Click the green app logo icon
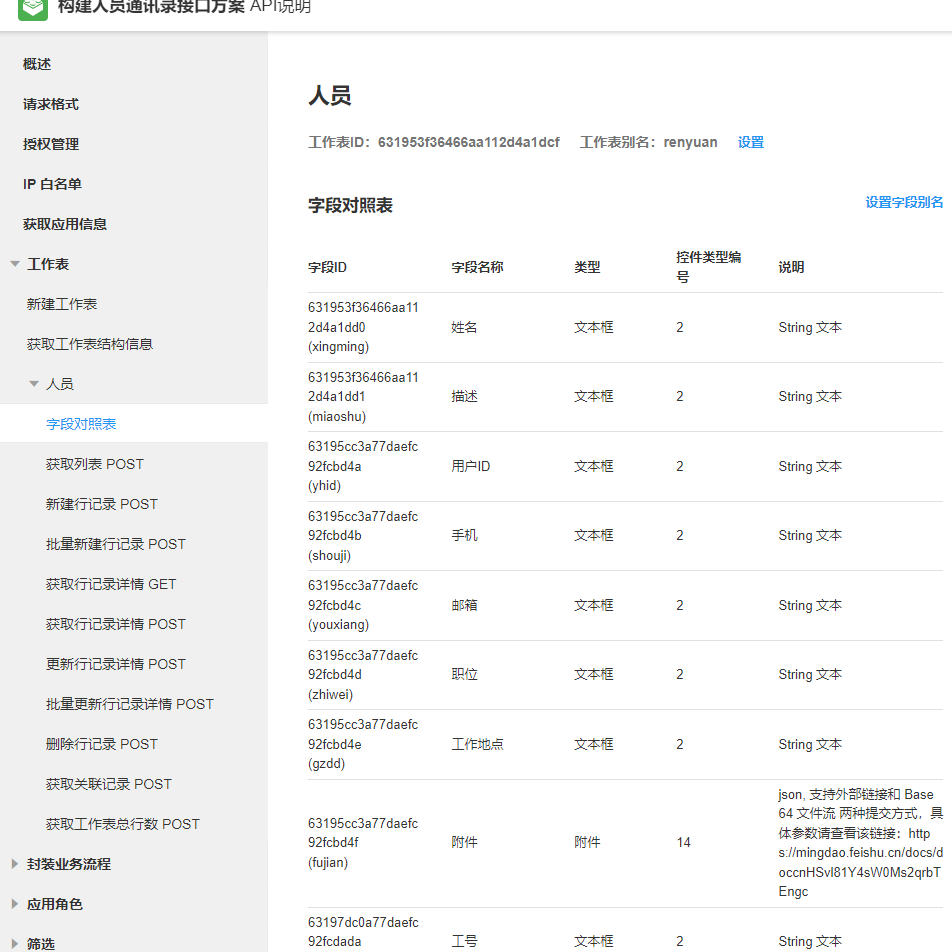952x952 pixels. coord(33,9)
